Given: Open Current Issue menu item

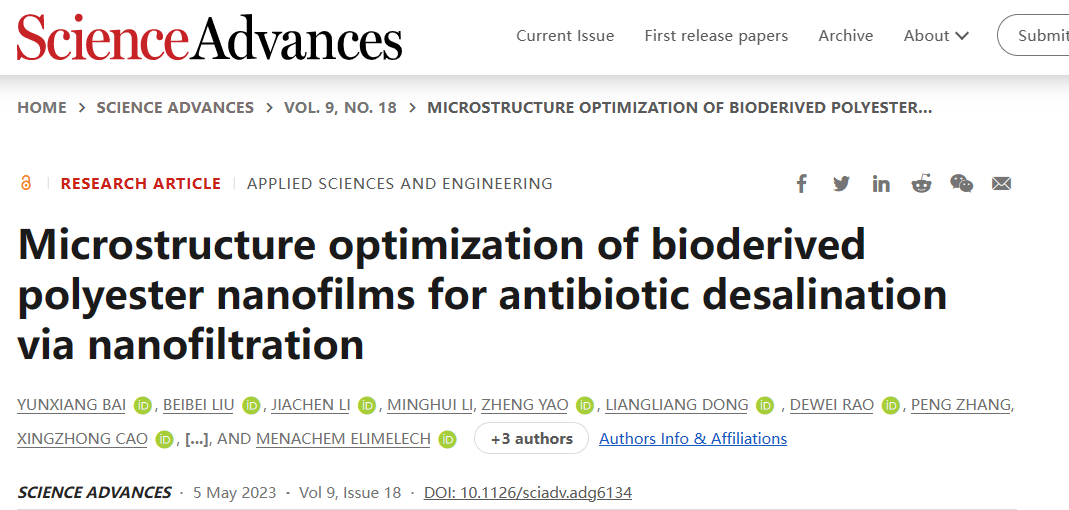Looking at the screenshot, I should tap(565, 35).
